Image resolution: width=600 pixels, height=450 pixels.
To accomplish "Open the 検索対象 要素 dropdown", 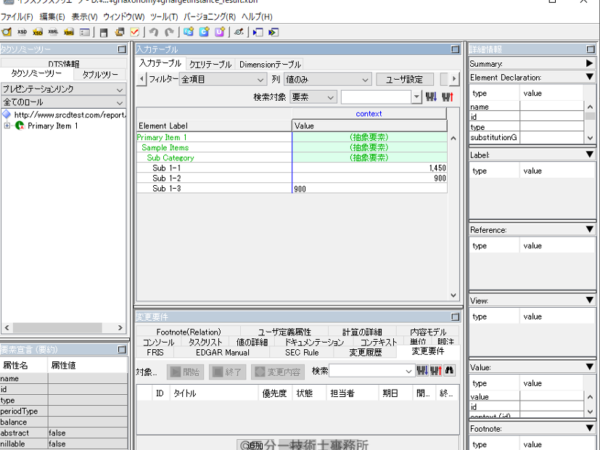I will coord(313,97).
